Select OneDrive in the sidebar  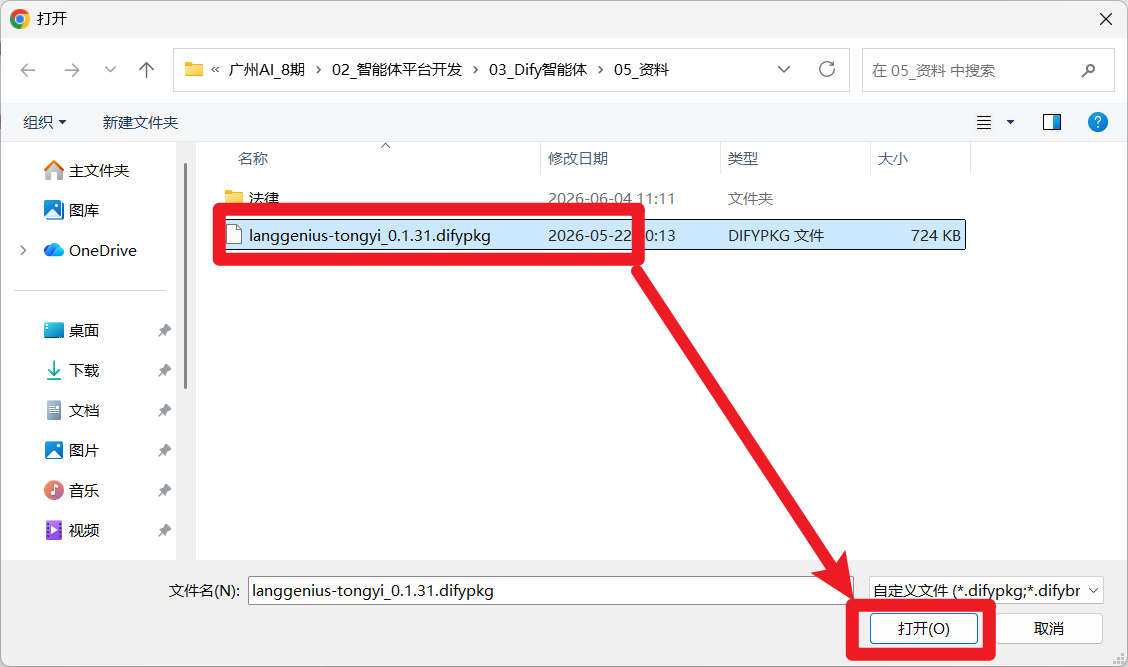[90, 250]
